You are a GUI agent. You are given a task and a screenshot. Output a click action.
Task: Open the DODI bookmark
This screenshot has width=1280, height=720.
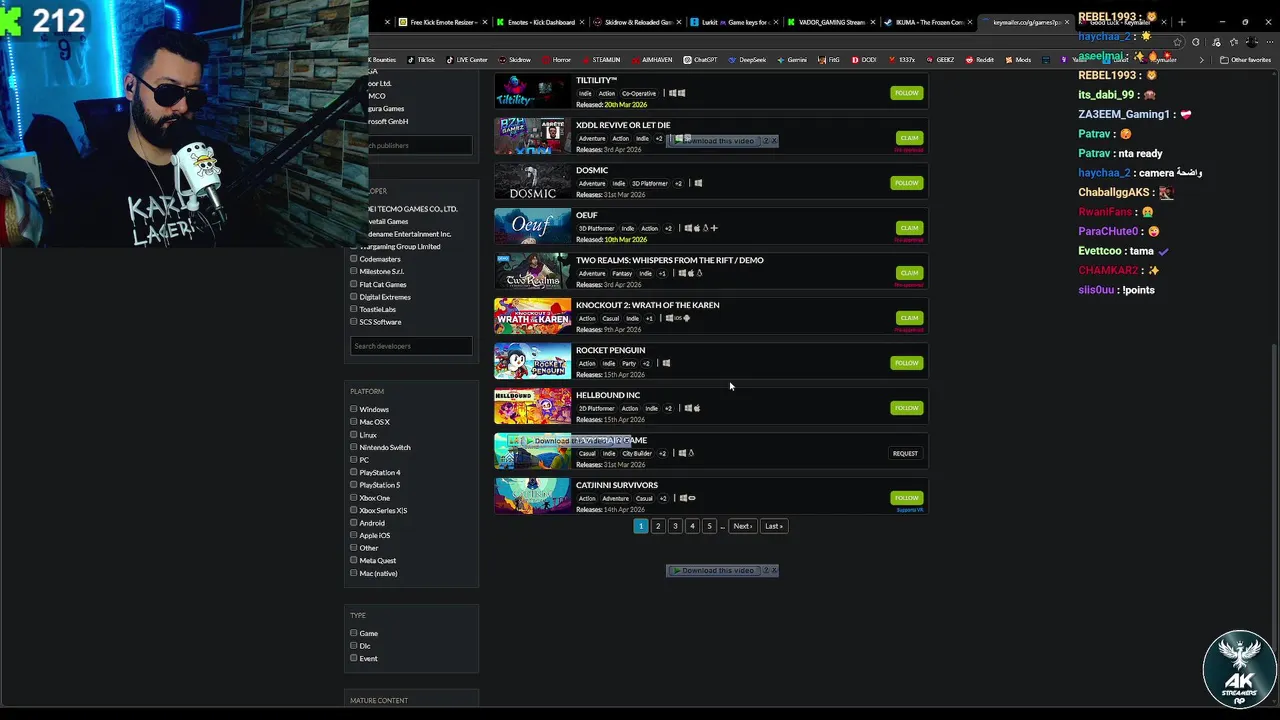864,60
